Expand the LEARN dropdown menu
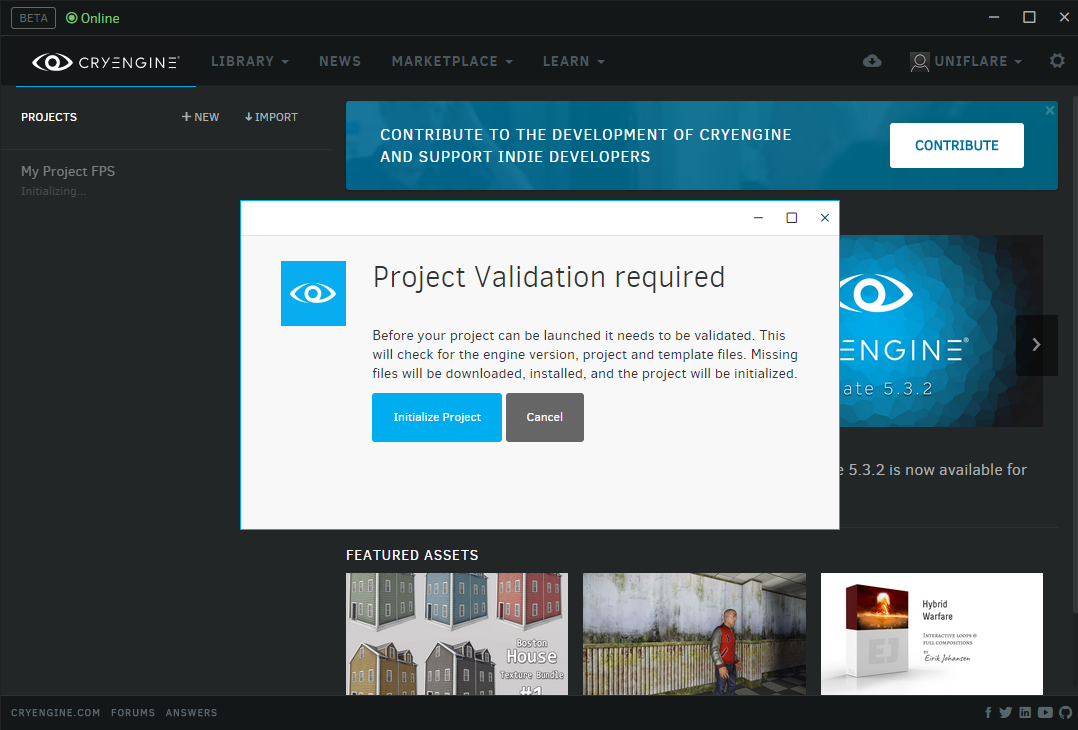The image size is (1078, 730). [x=573, y=61]
